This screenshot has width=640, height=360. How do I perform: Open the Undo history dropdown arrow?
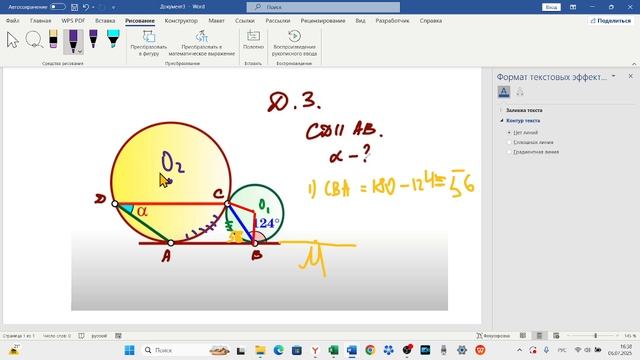pos(93,7)
